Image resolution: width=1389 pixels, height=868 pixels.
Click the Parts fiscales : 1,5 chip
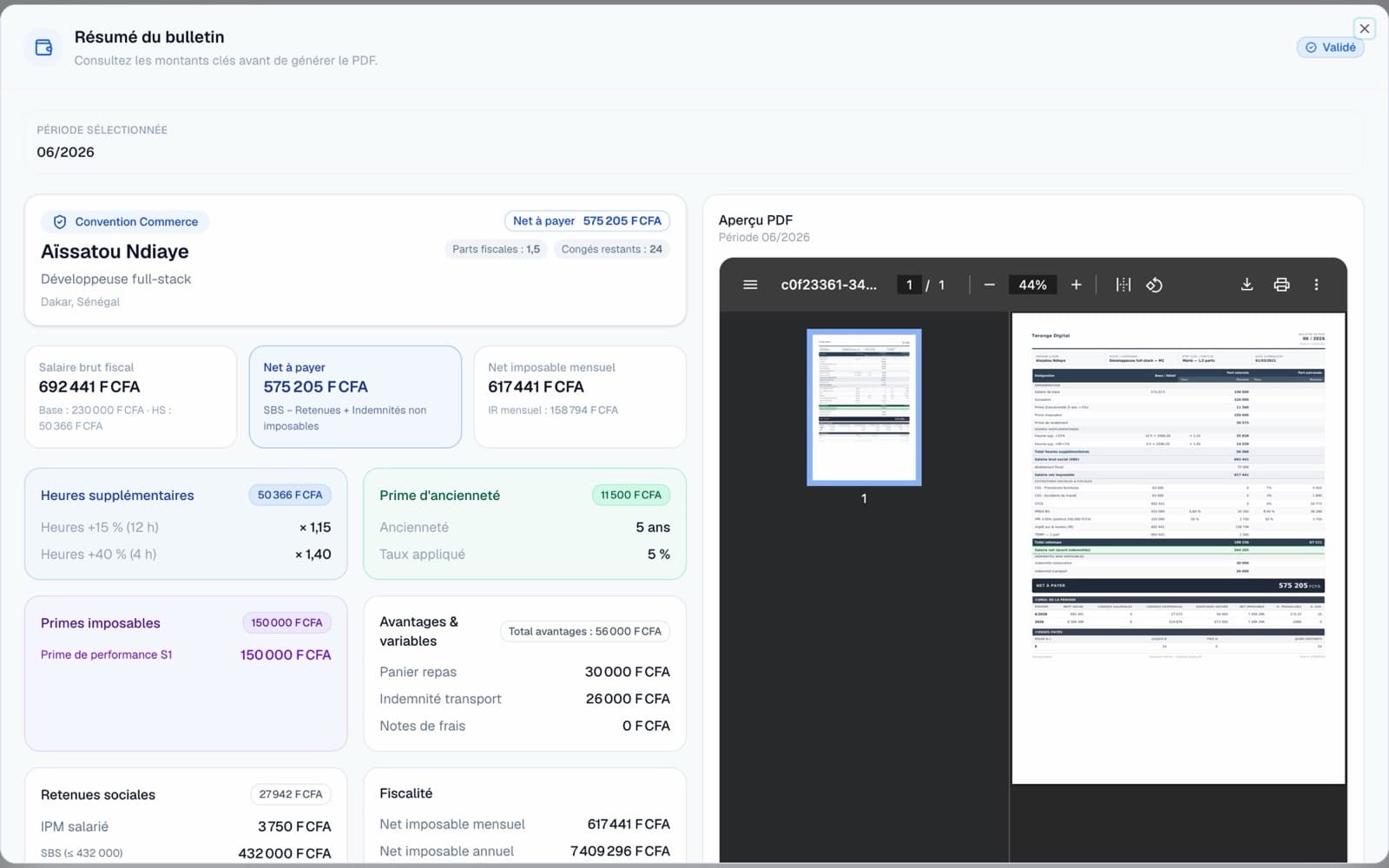pos(496,249)
